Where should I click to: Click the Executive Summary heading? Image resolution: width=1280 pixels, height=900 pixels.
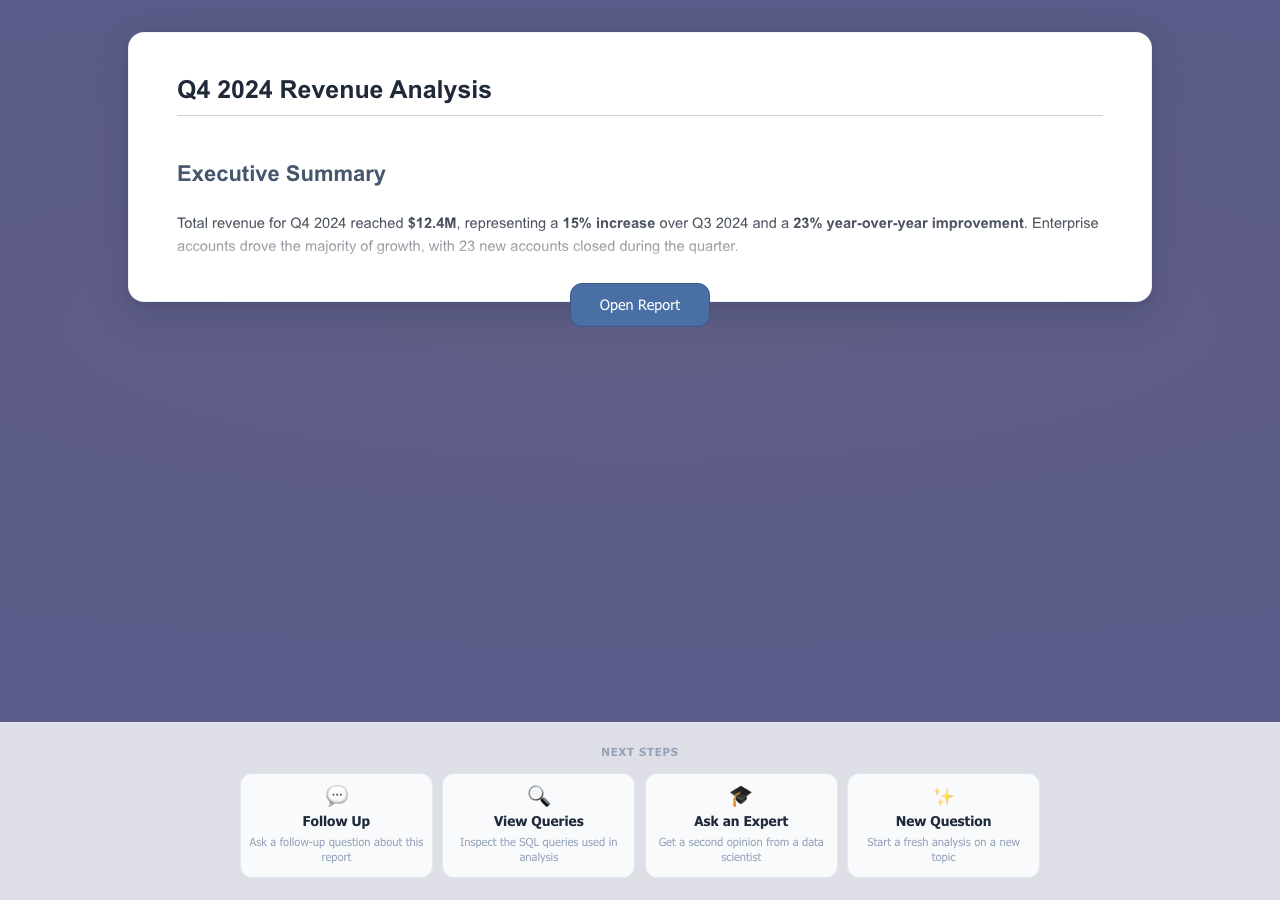tap(281, 173)
